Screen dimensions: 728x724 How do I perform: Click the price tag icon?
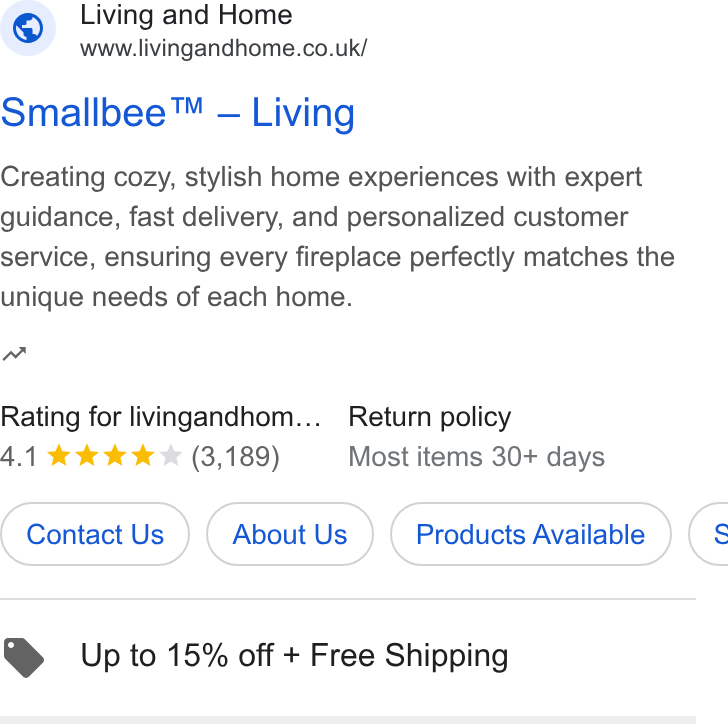click(x=24, y=657)
